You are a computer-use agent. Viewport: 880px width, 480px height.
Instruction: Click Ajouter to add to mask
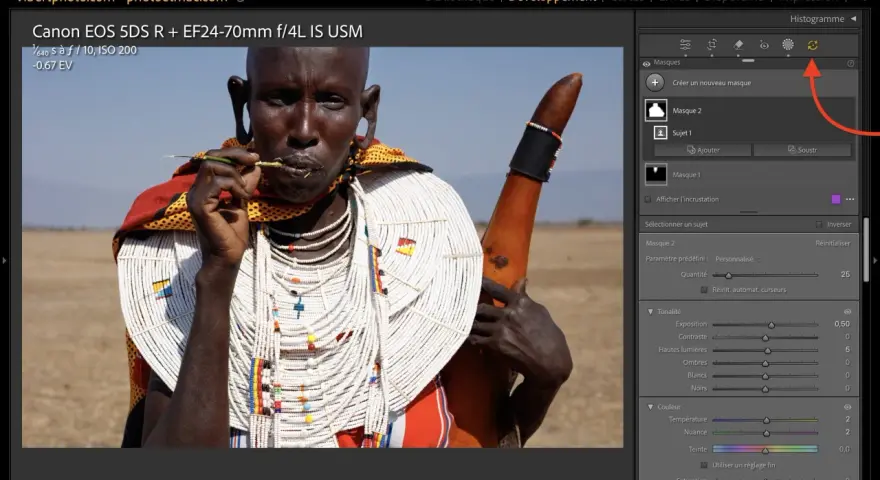coord(703,150)
